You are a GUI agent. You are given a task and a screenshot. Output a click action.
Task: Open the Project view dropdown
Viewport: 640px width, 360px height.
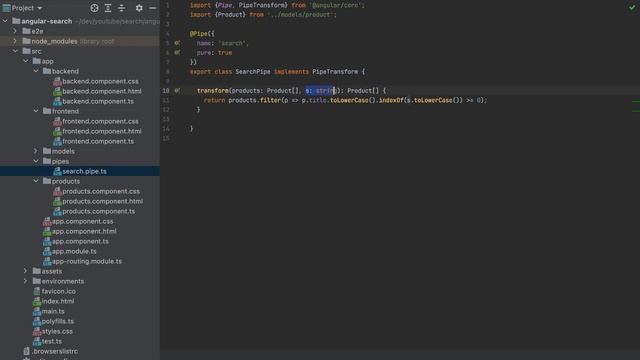(22, 8)
